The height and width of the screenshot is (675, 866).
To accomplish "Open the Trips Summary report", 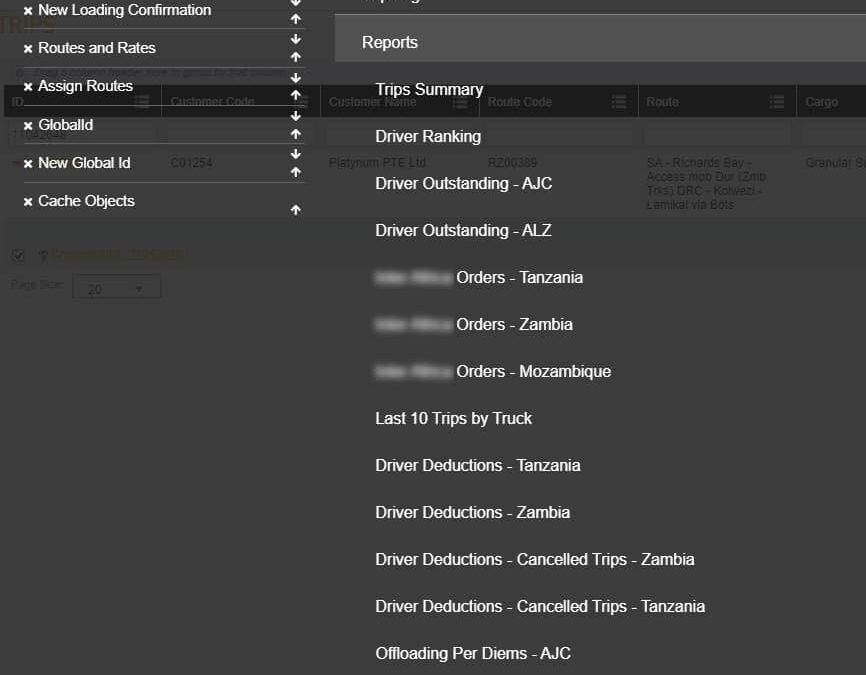I will point(429,89).
